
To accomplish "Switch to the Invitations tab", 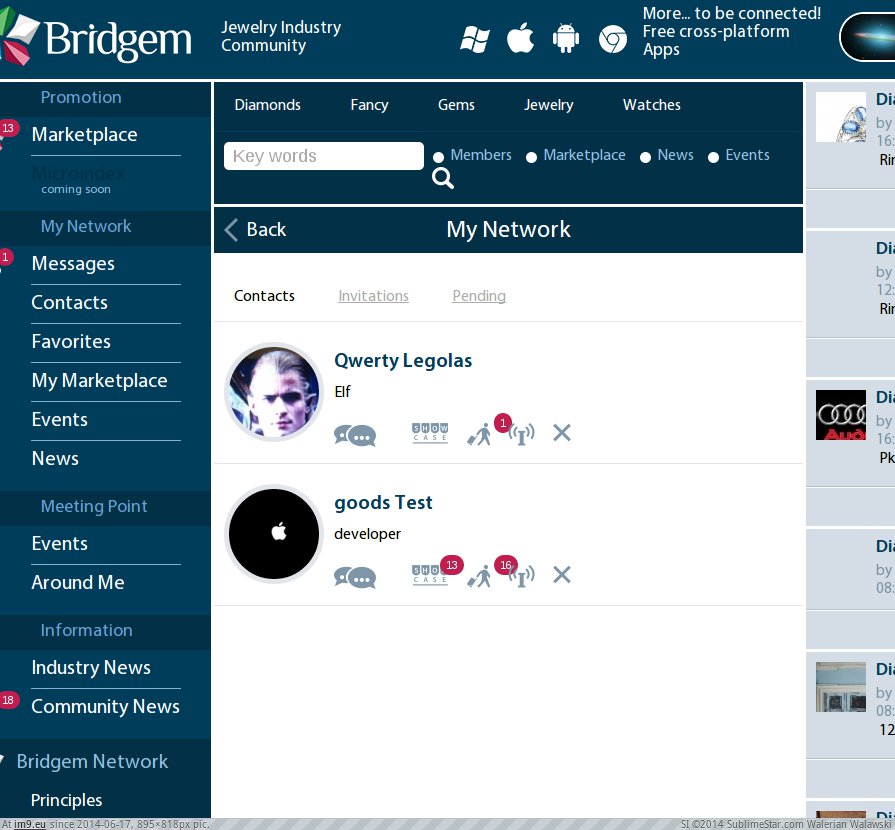I will pyautogui.click(x=373, y=296).
